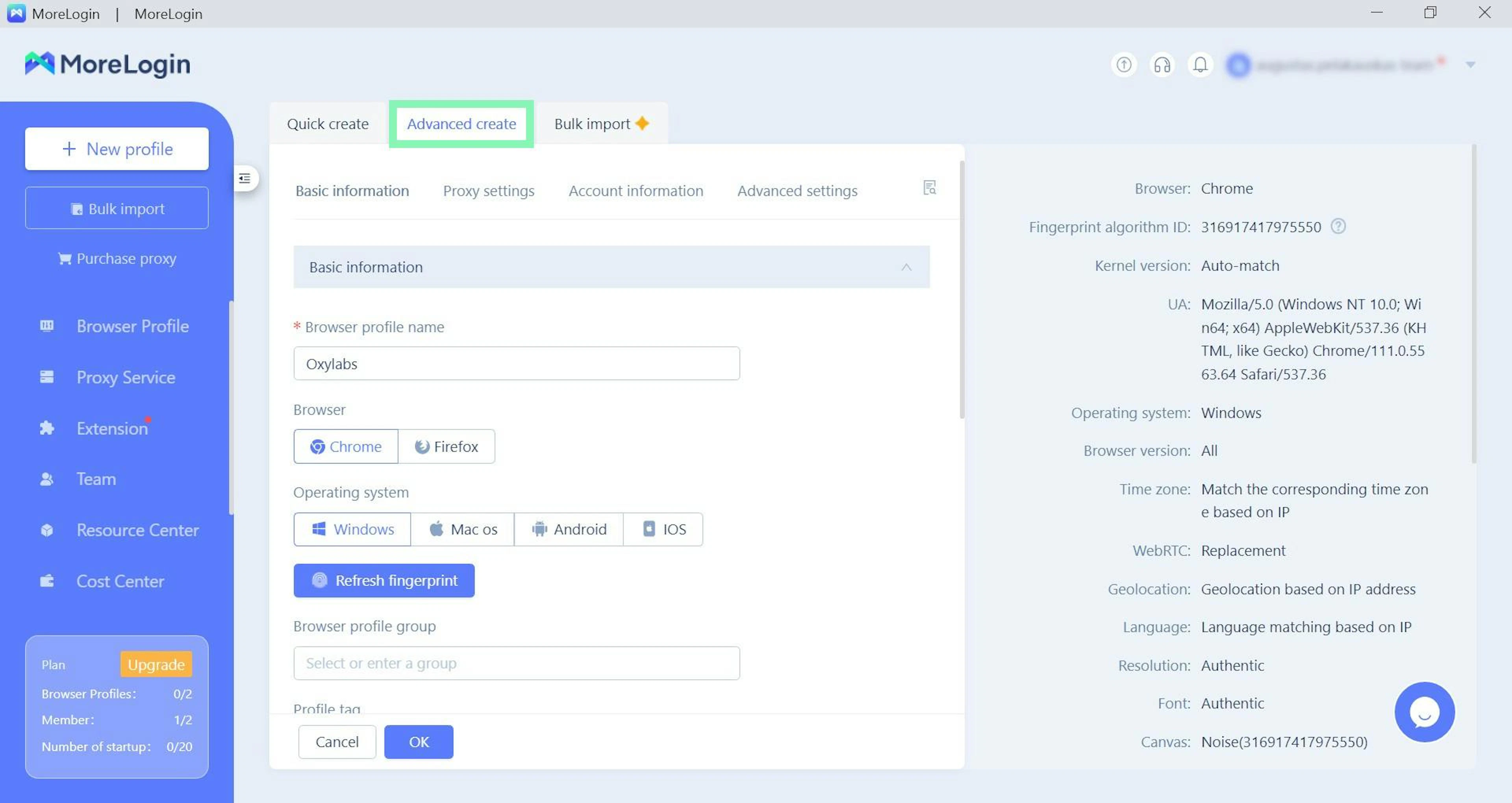Image resolution: width=1512 pixels, height=803 pixels.
Task: Click the fingerprint summary panel scrollbar
Action: (x=1473, y=304)
